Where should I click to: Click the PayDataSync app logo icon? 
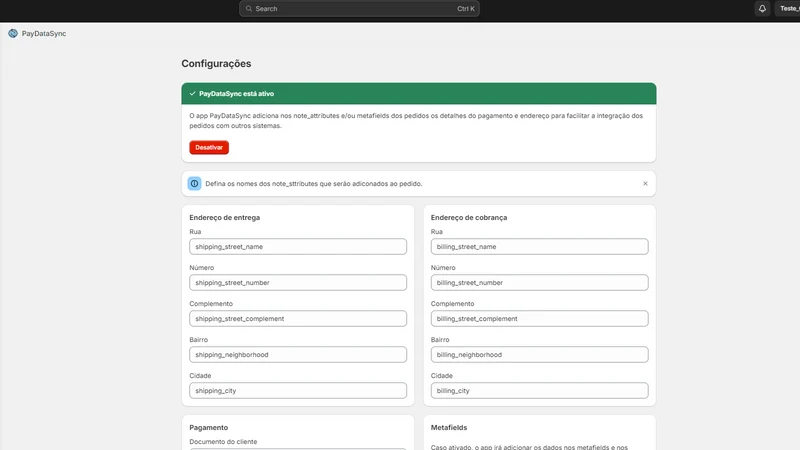tap(13, 33)
